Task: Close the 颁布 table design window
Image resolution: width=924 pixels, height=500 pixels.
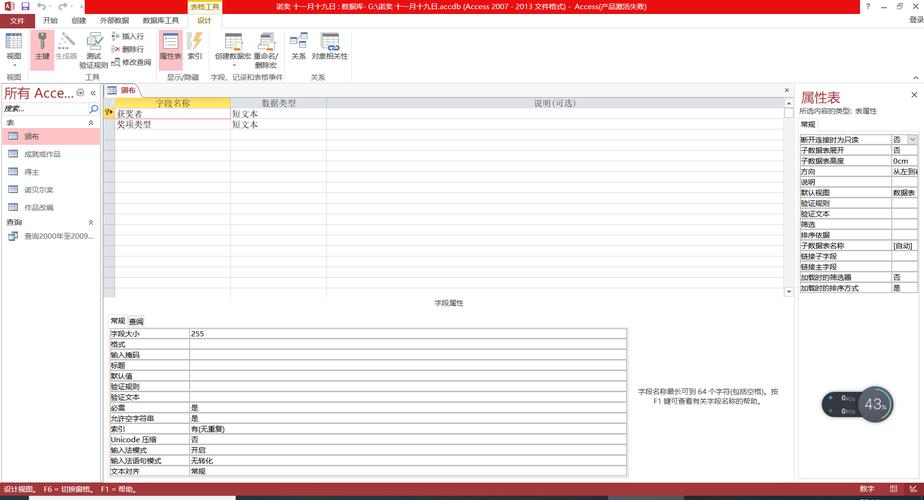Action: [787, 90]
